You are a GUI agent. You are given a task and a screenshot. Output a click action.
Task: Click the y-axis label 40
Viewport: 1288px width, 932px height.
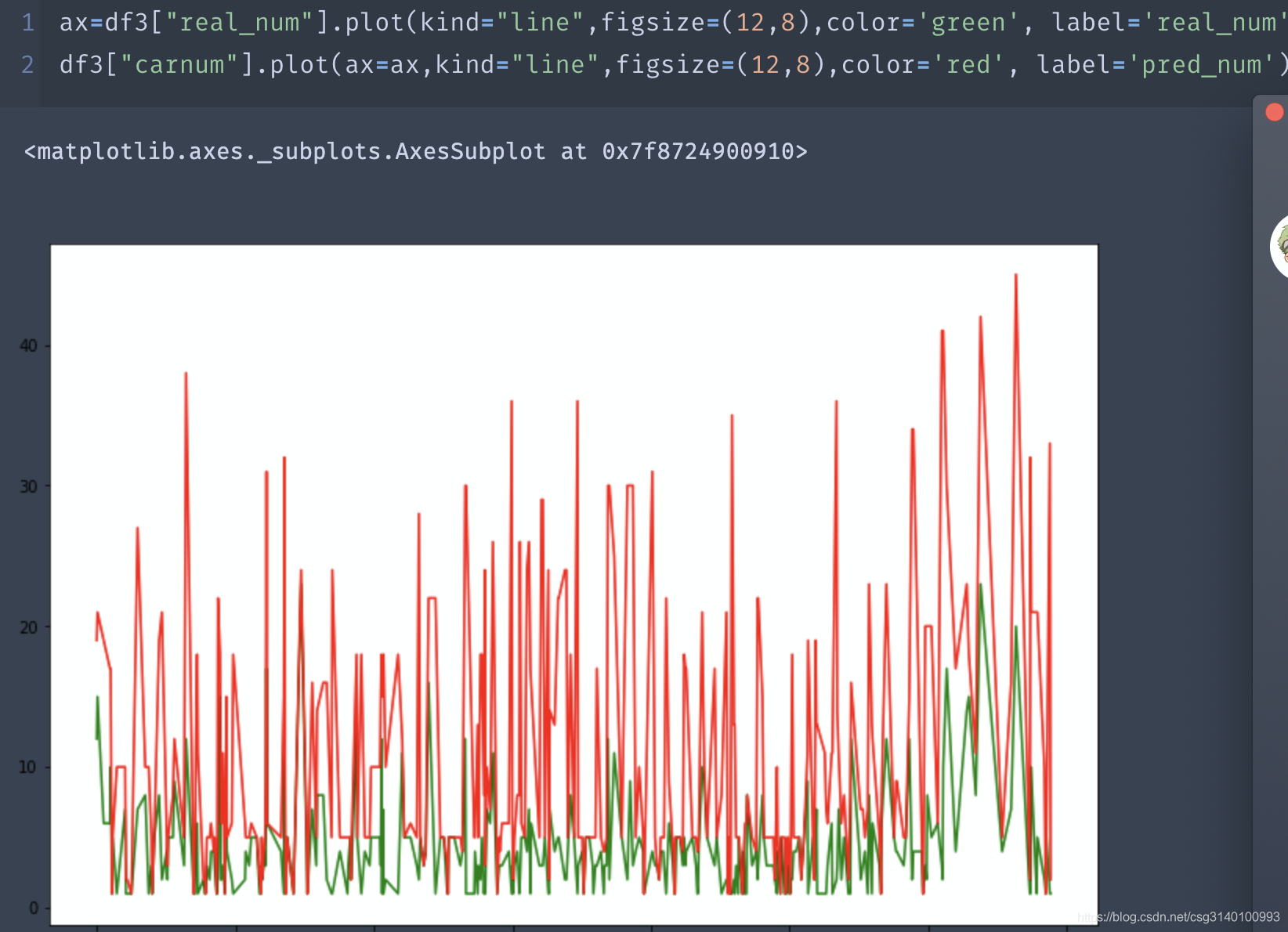28,345
